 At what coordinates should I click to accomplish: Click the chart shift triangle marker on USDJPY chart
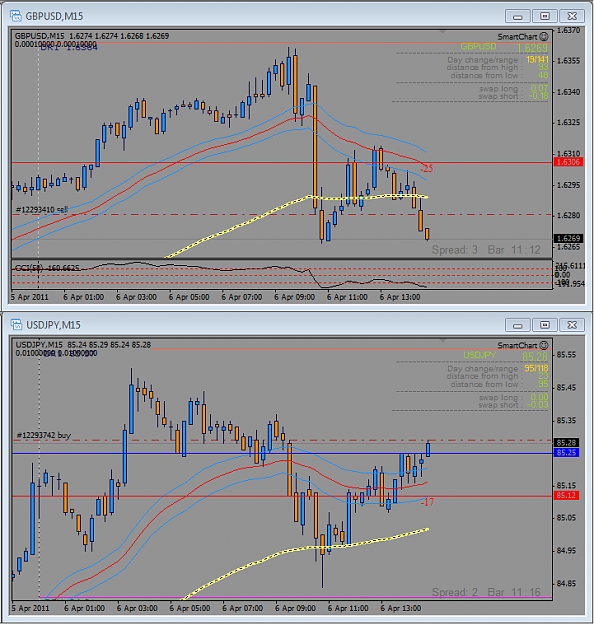click(x=443, y=341)
